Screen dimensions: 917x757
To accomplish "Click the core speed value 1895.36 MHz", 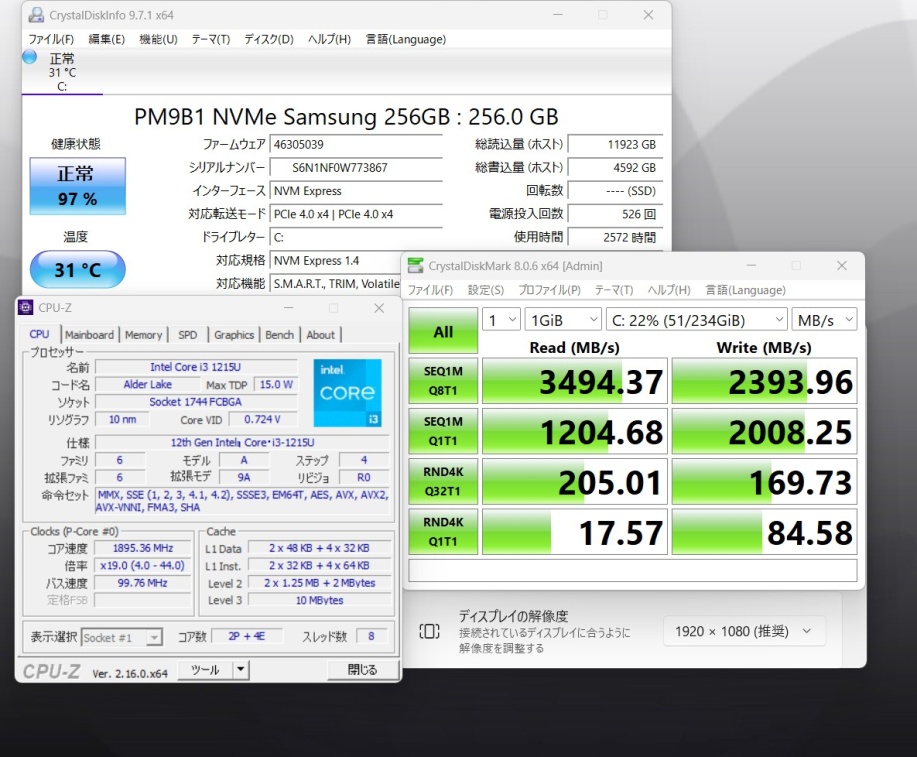I will coord(143,548).
